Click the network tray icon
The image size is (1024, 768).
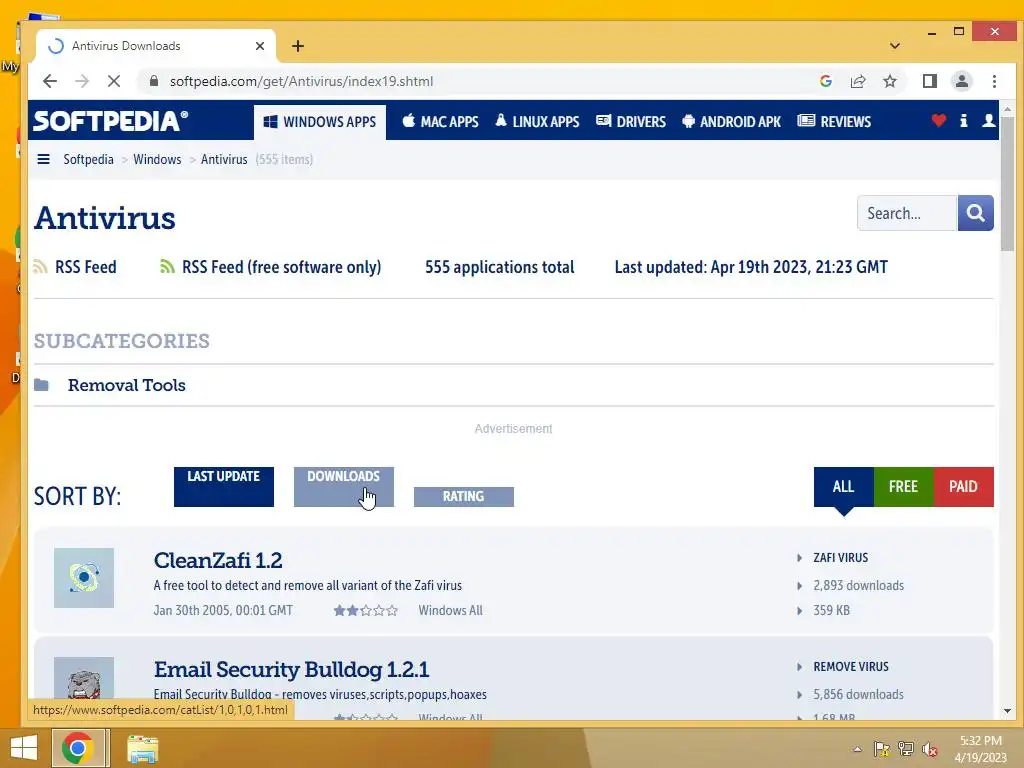(906, 749)
